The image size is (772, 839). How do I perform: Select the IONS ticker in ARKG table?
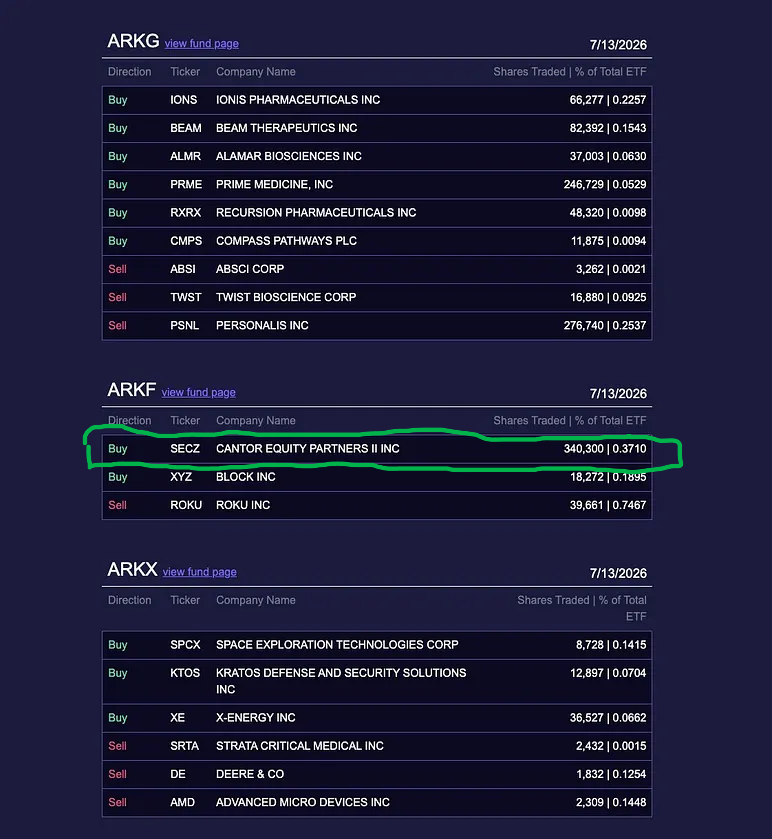(184, 100)
